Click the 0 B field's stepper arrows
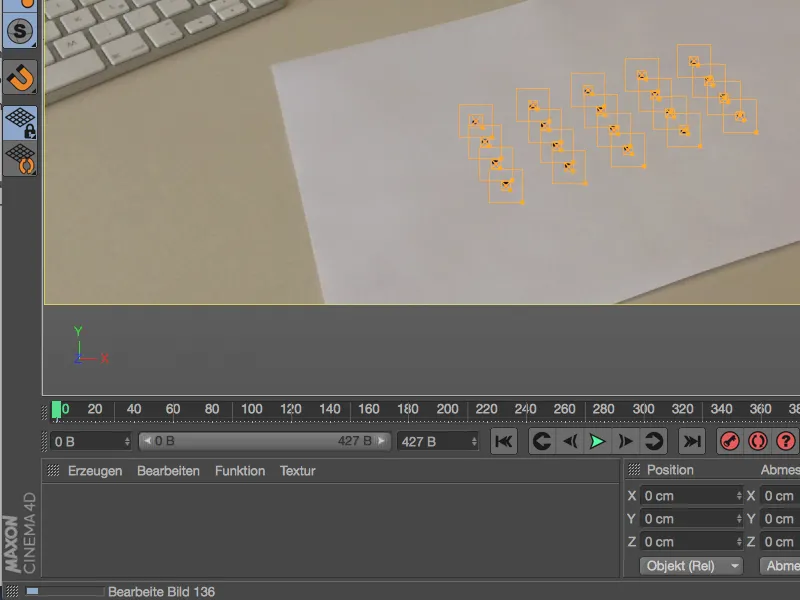 pyautogui.click(x=127, y=441)
